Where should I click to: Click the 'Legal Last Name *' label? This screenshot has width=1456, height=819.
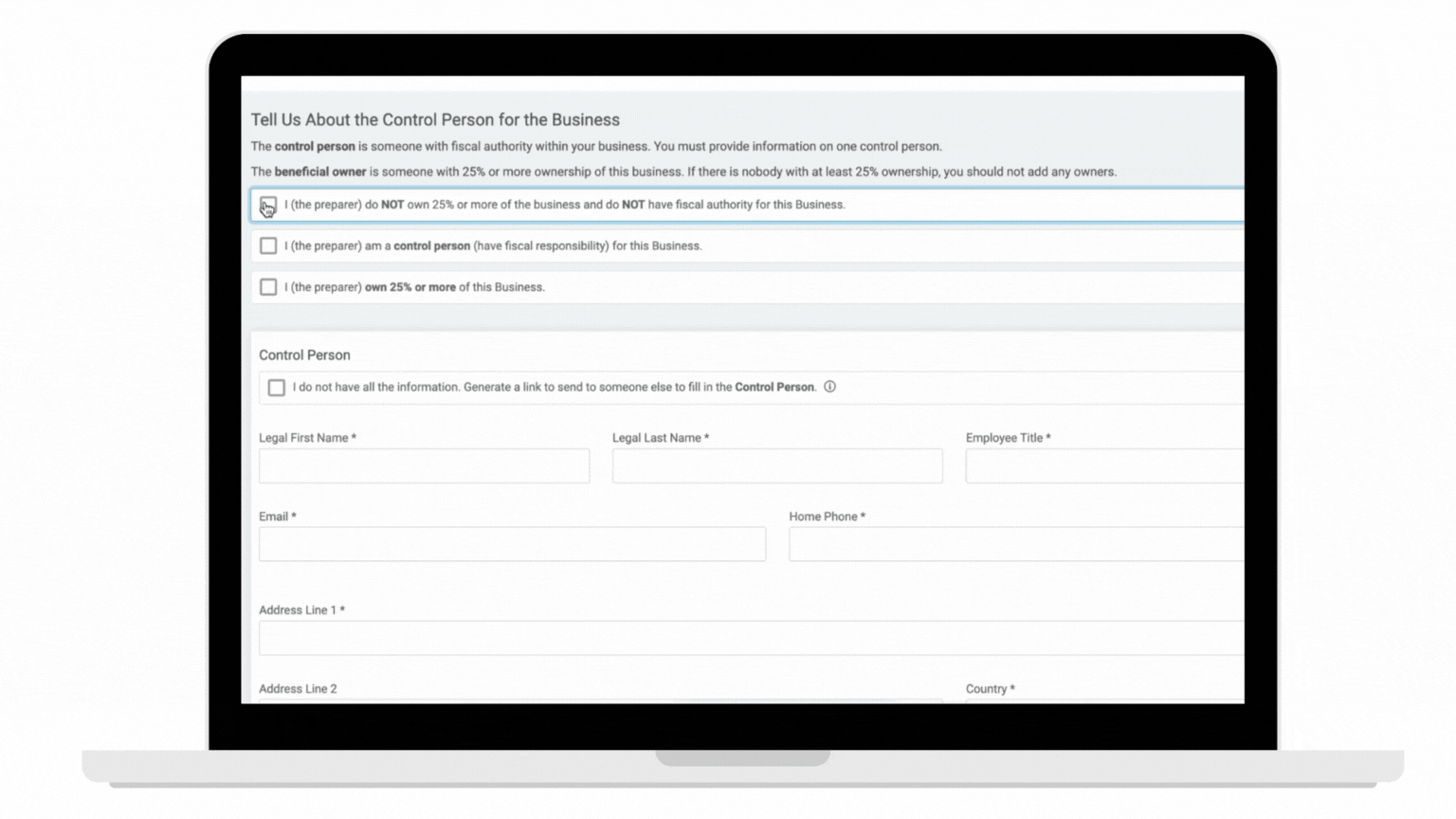click(x=661, y=438)
